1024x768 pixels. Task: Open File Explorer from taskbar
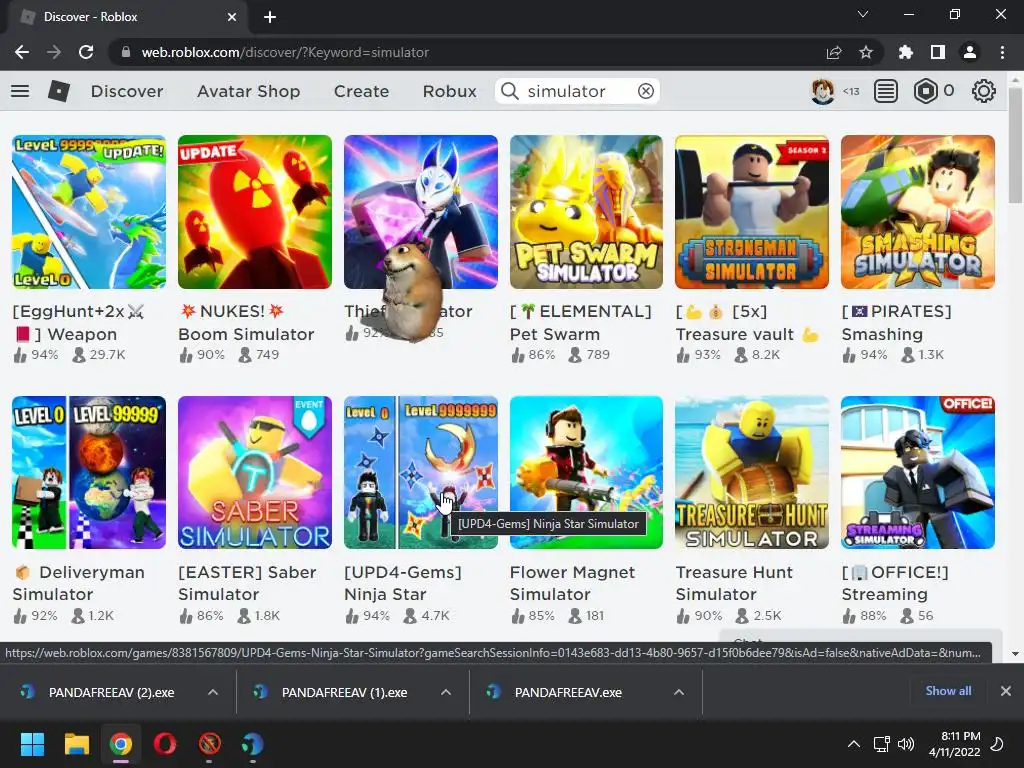tap(76, 744)
